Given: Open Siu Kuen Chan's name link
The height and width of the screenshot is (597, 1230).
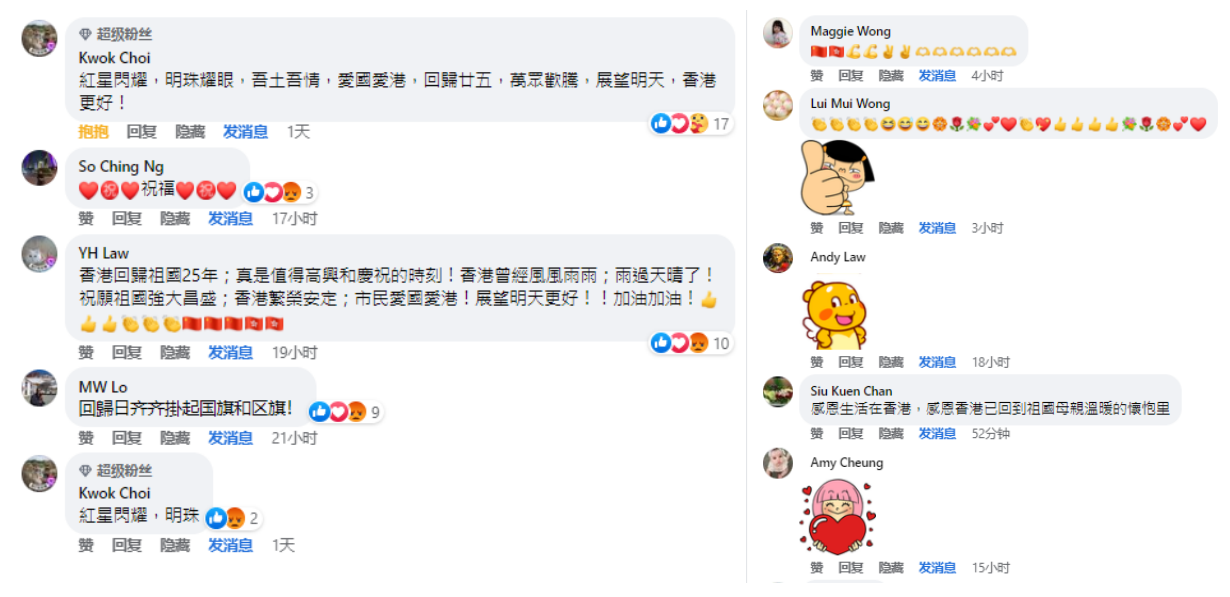Looking at the screenshot, I should [x=851, y=391].
